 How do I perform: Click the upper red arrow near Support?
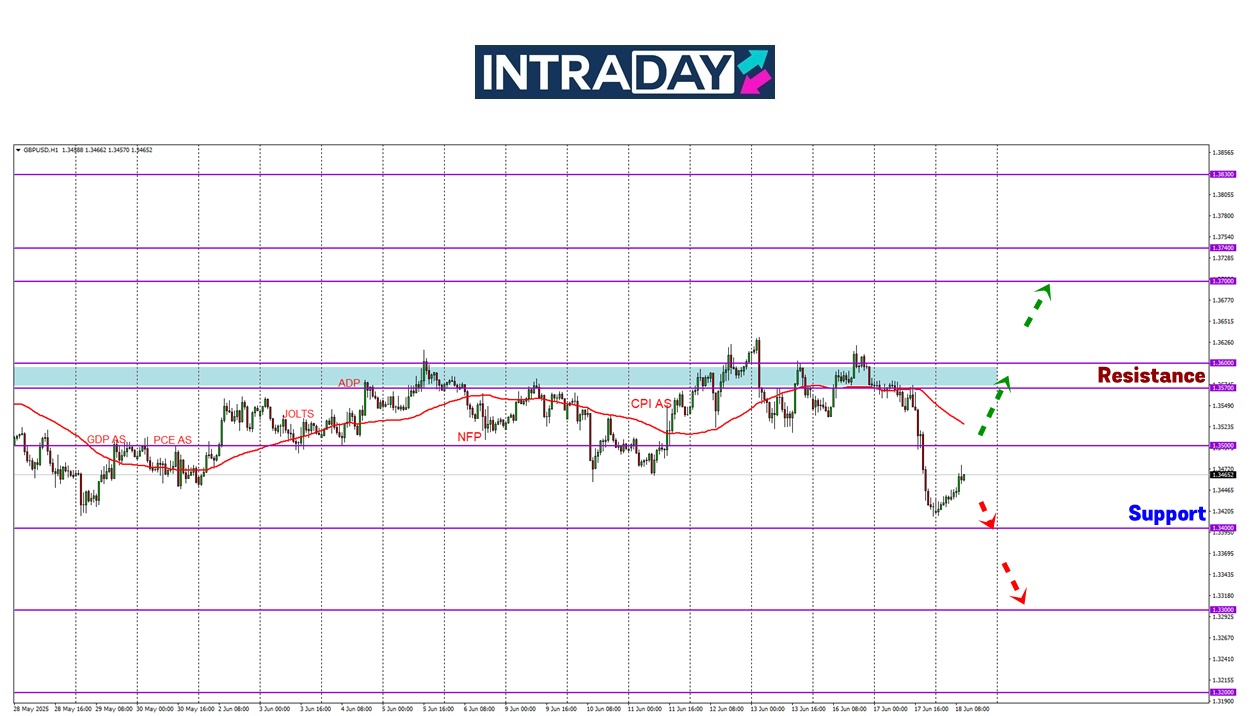[985, 513]
